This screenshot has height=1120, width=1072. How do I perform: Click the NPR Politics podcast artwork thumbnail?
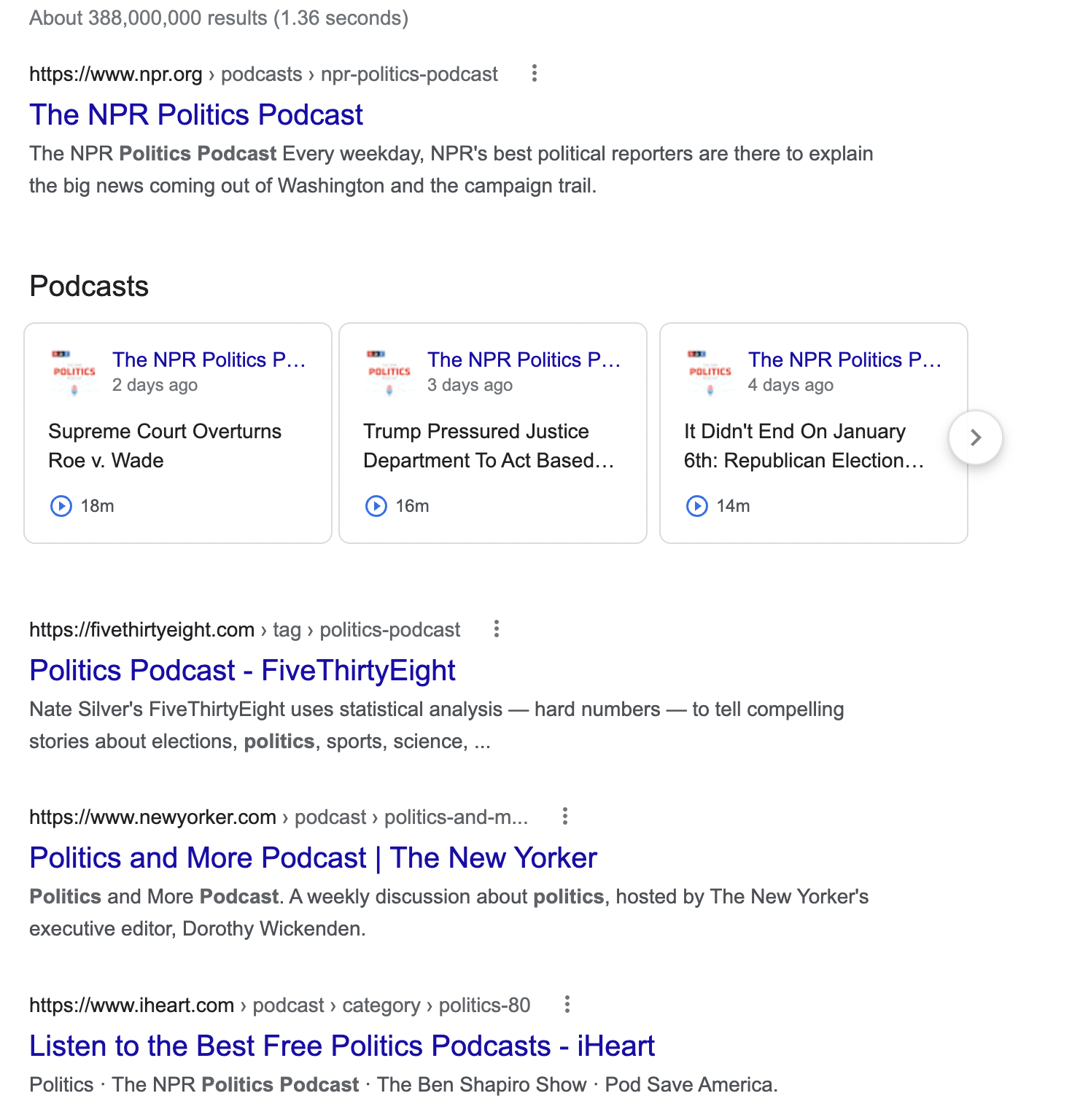(x=73, y=372)
